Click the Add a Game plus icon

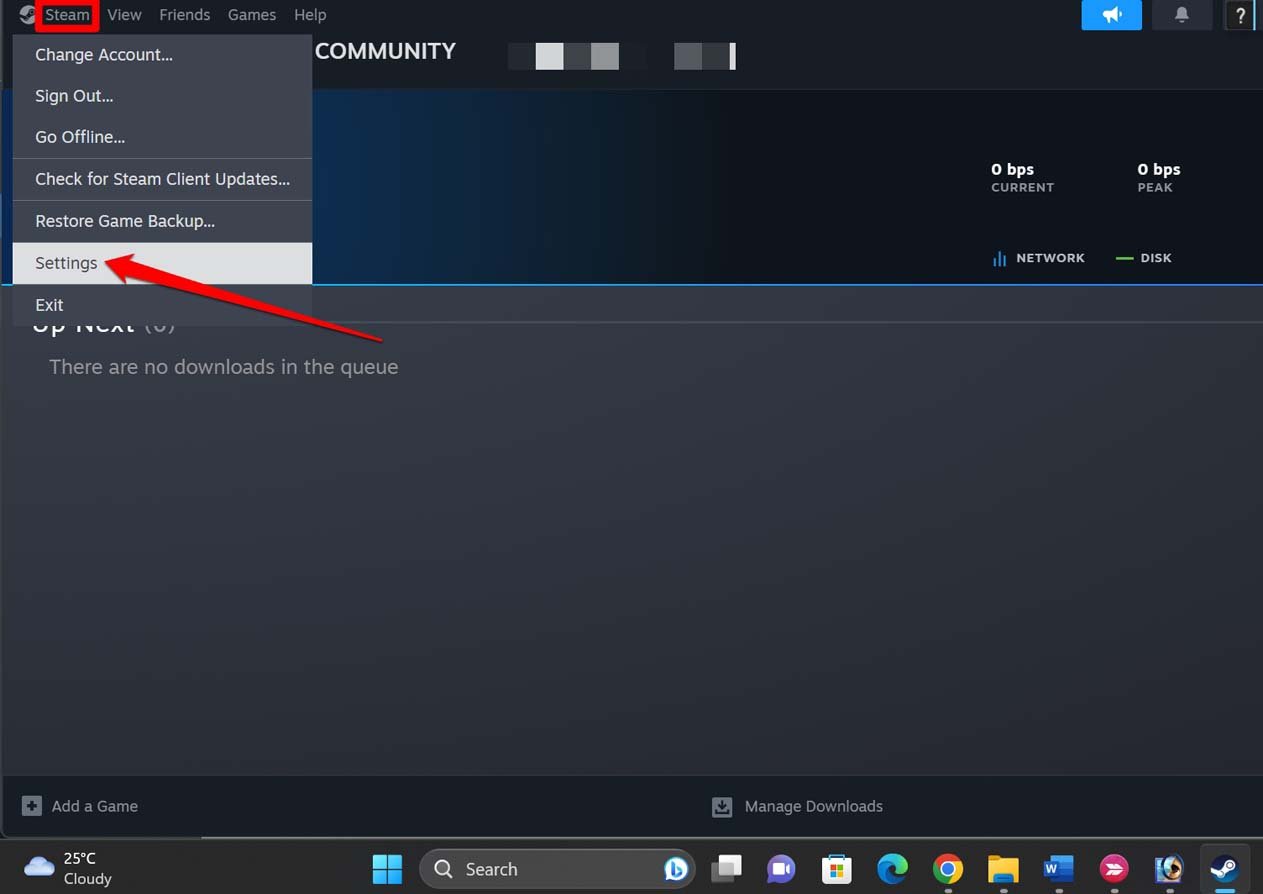click(32, 806)
